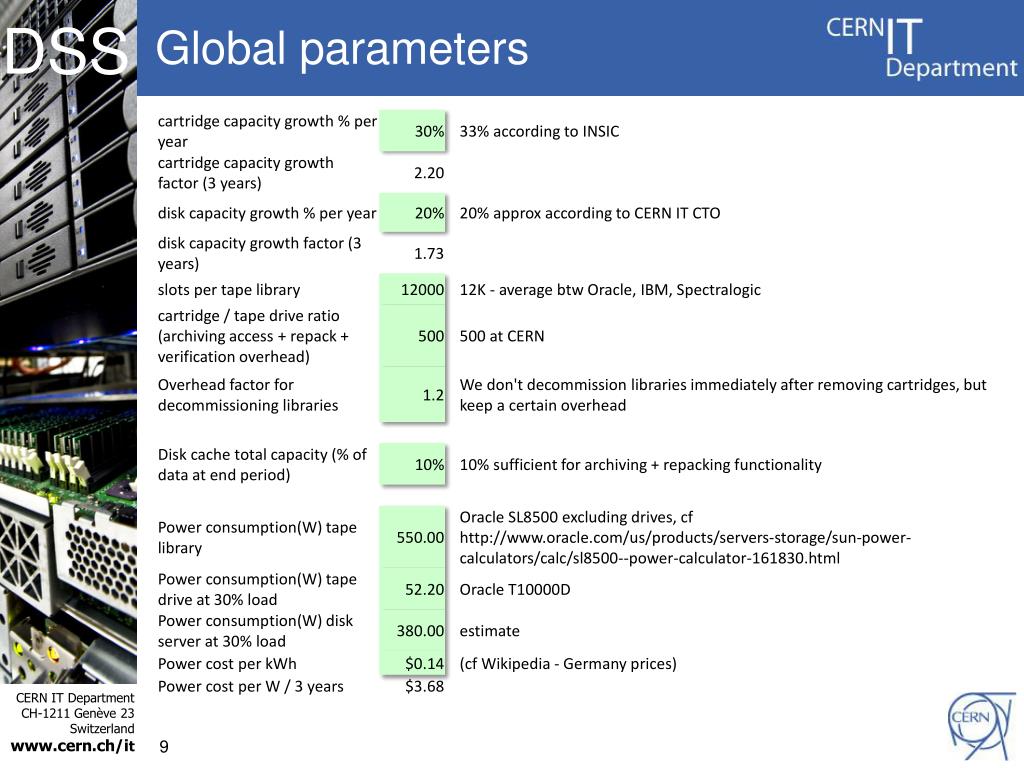1024x768 pixels.
Task: Click '10% sufficient for archiving + repacking functionality'
Action: click(x=640, y=464)
